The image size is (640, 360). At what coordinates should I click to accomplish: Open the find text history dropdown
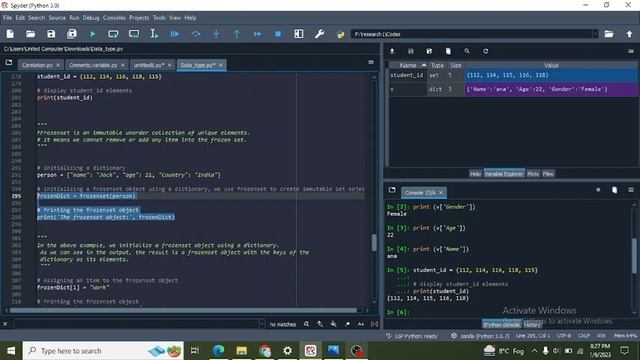[x=262, y=324]
